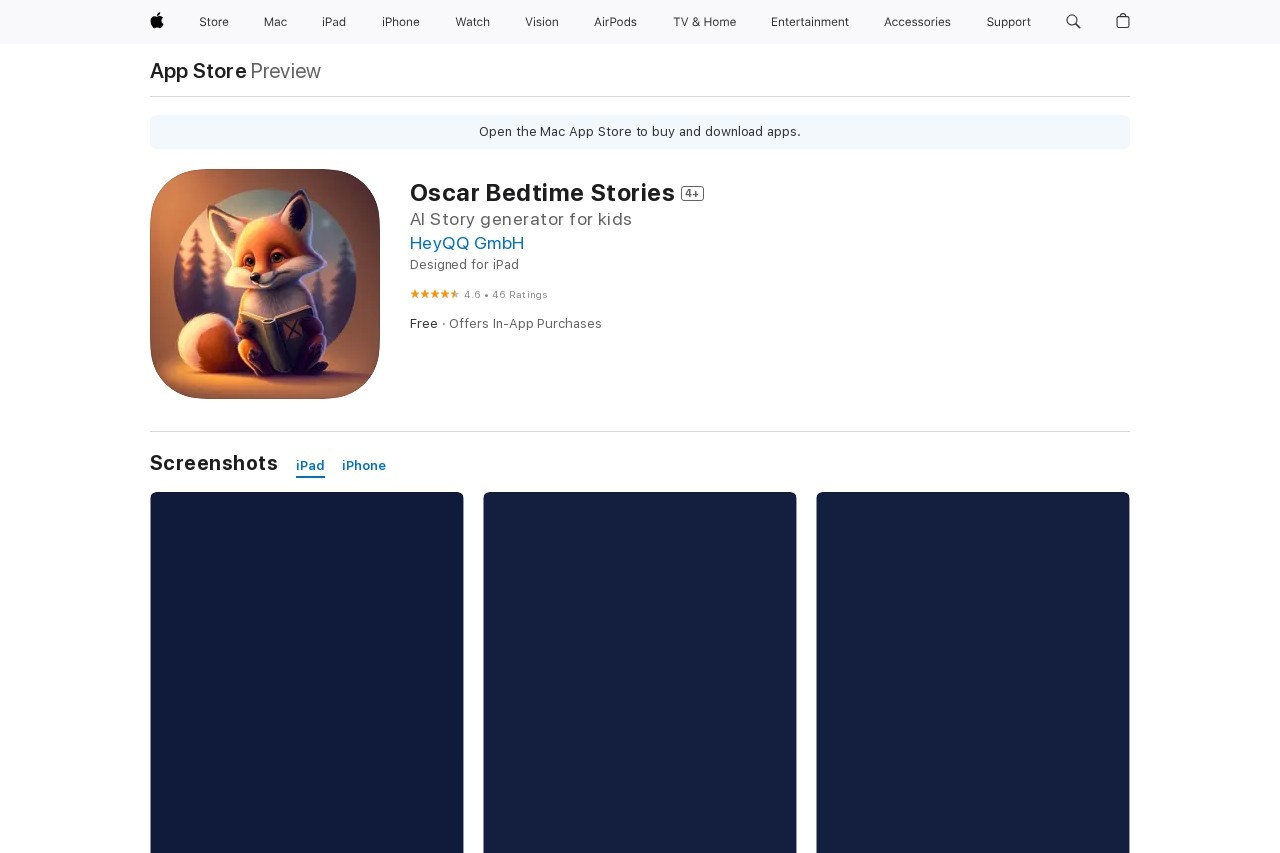Click the Offers In-App Purchases text
Screen dimensions: 1280x853
pyautogui.click(x=525, y=324)
